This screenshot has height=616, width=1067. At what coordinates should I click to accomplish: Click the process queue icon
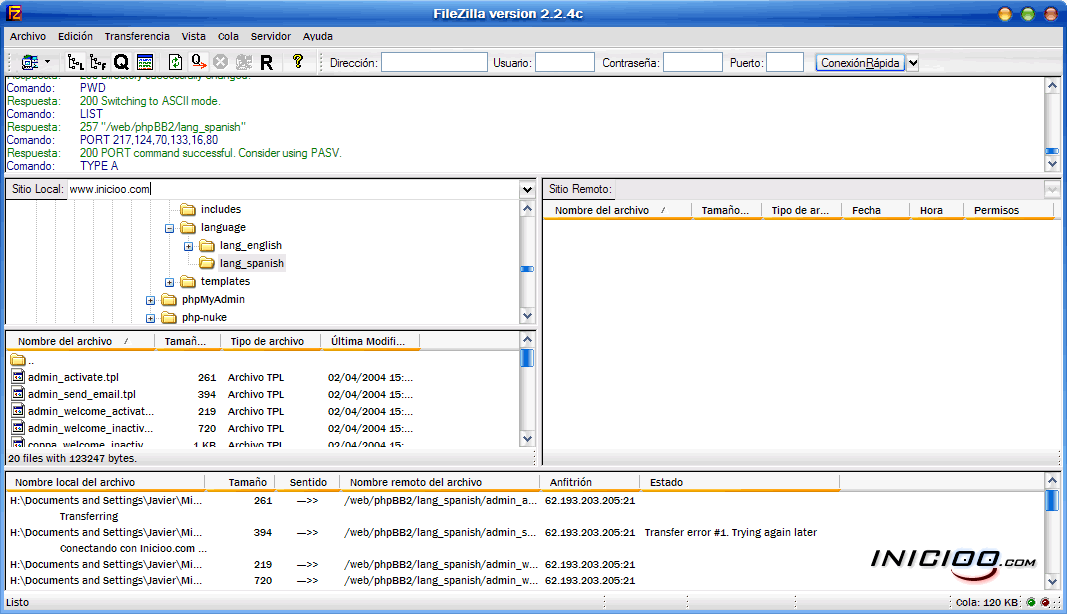(x=199, y=63)
